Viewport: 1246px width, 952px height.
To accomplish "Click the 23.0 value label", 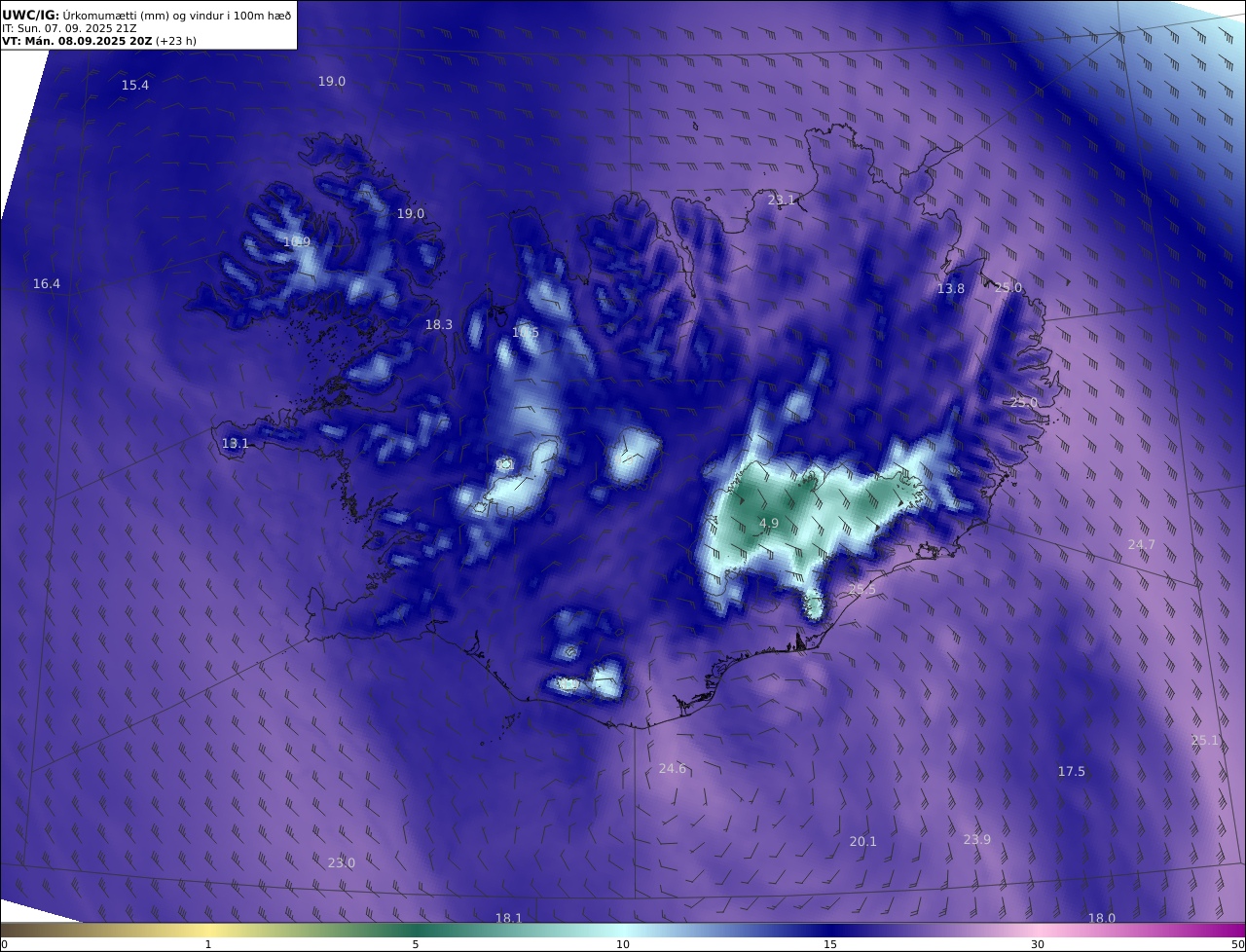I will pos(342,863).
